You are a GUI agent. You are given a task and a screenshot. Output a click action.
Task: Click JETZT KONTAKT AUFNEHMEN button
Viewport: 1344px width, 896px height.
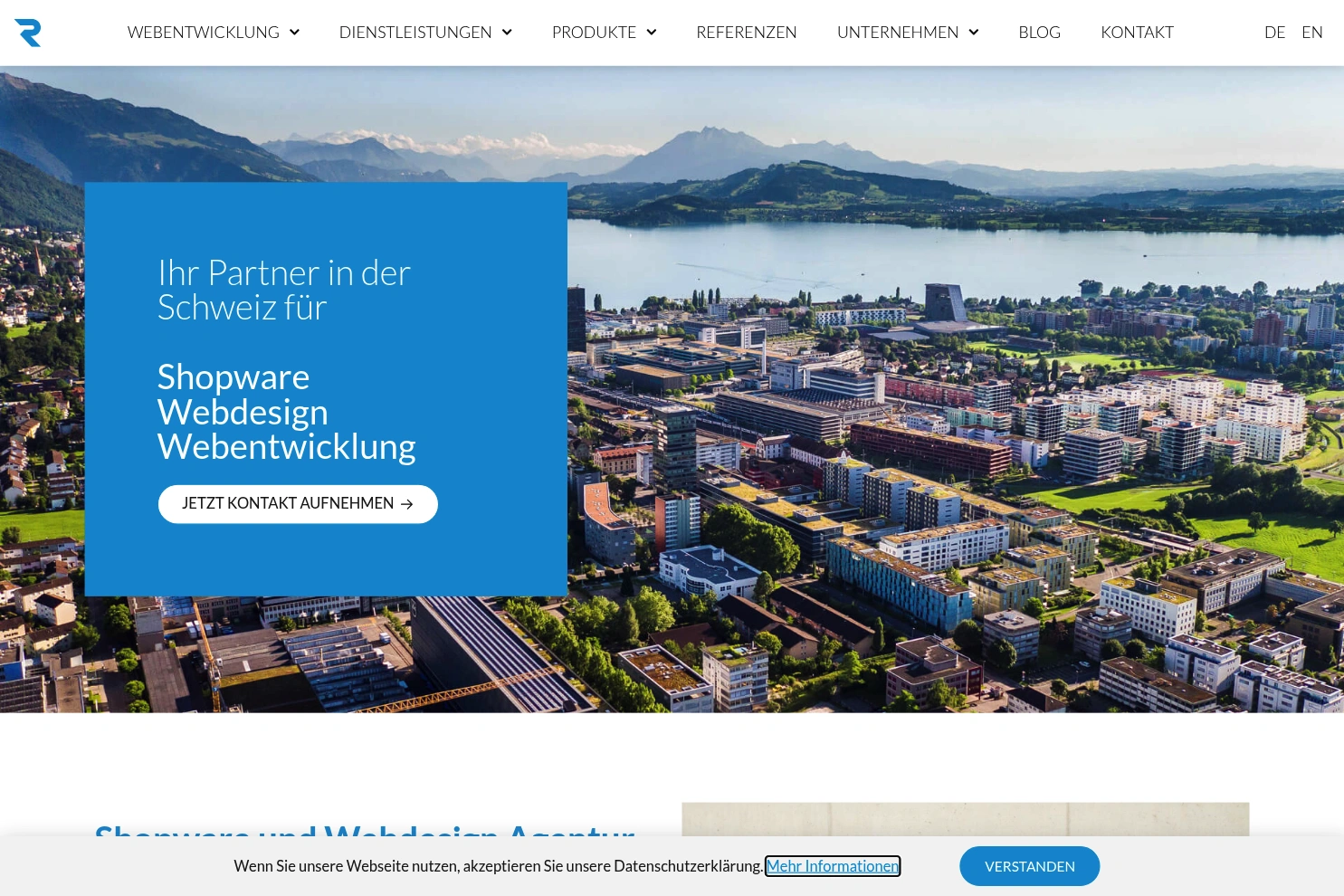[298, 504]
